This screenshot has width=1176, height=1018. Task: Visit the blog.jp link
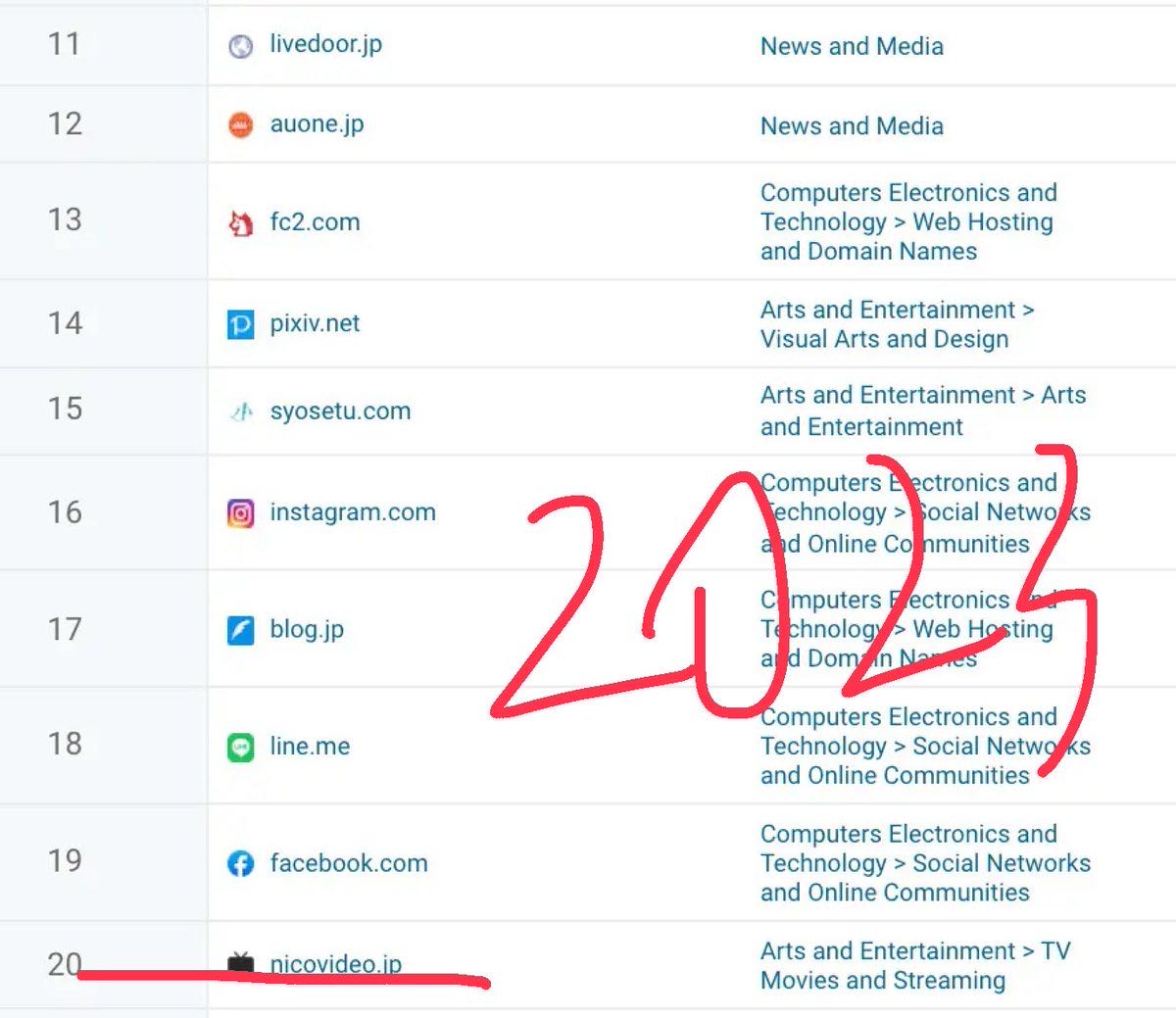point(307,629)
